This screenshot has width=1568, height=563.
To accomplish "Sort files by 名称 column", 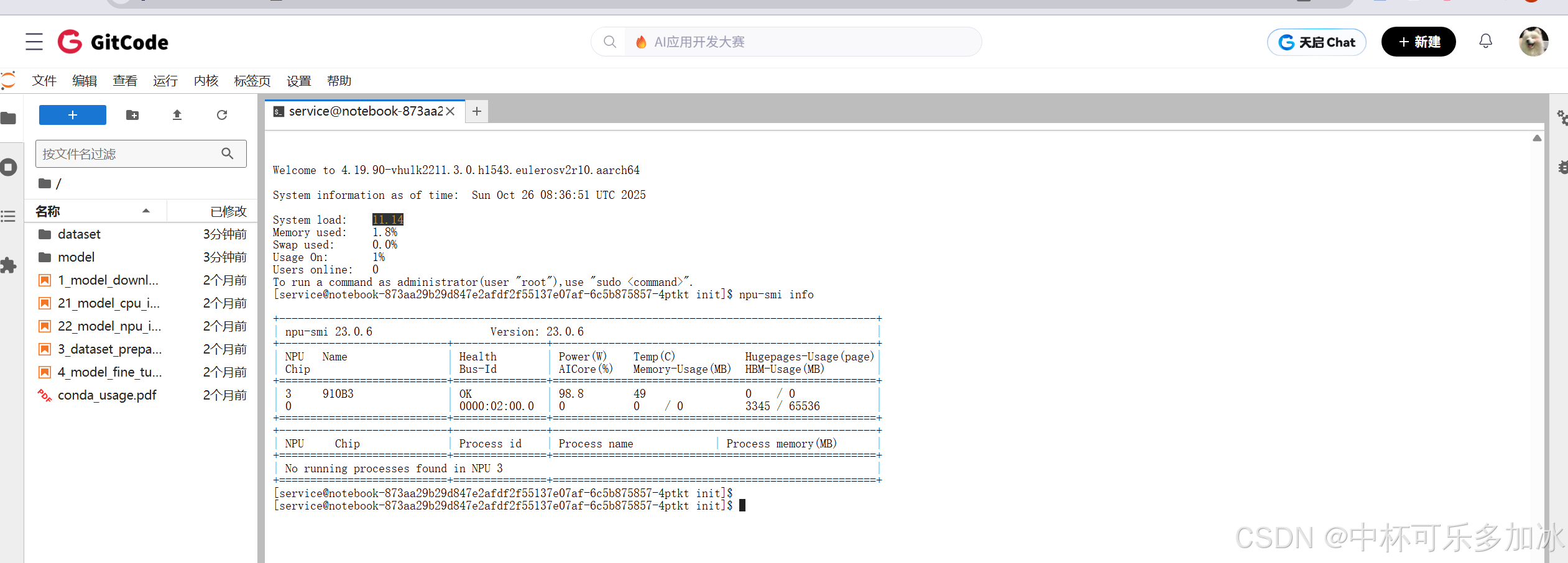I will coord(95,211).
